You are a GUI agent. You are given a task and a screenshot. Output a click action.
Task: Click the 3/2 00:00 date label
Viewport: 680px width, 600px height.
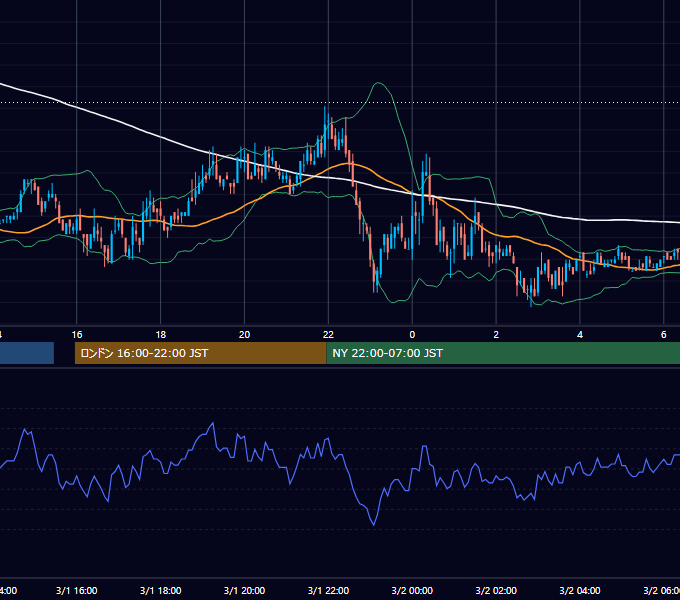click(412, 590)
